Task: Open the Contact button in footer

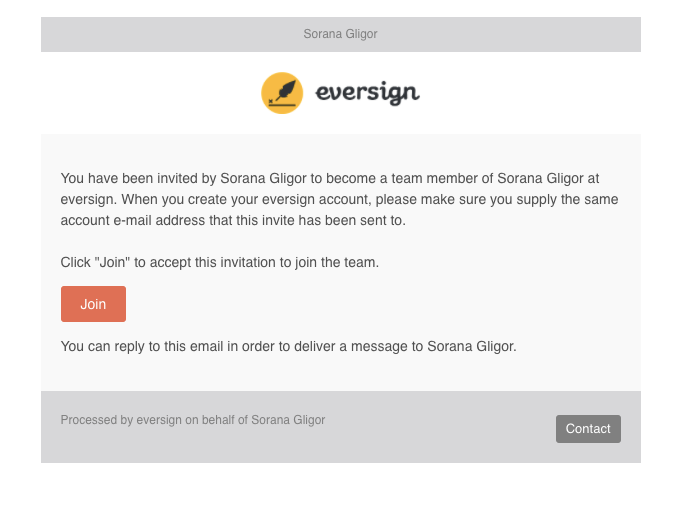Action: pos(588,429)
